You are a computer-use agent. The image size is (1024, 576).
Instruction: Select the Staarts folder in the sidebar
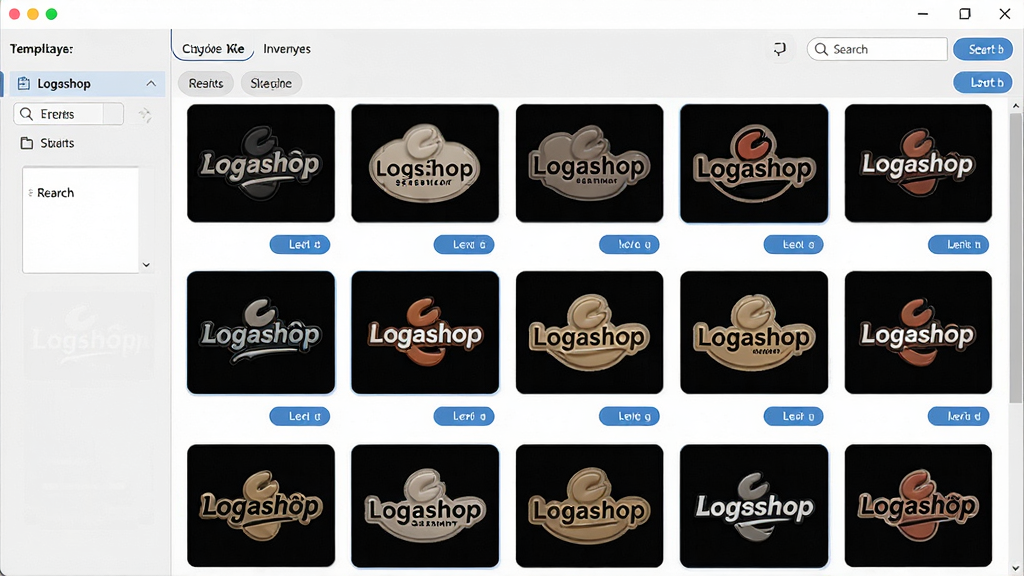tap(48, 143)
